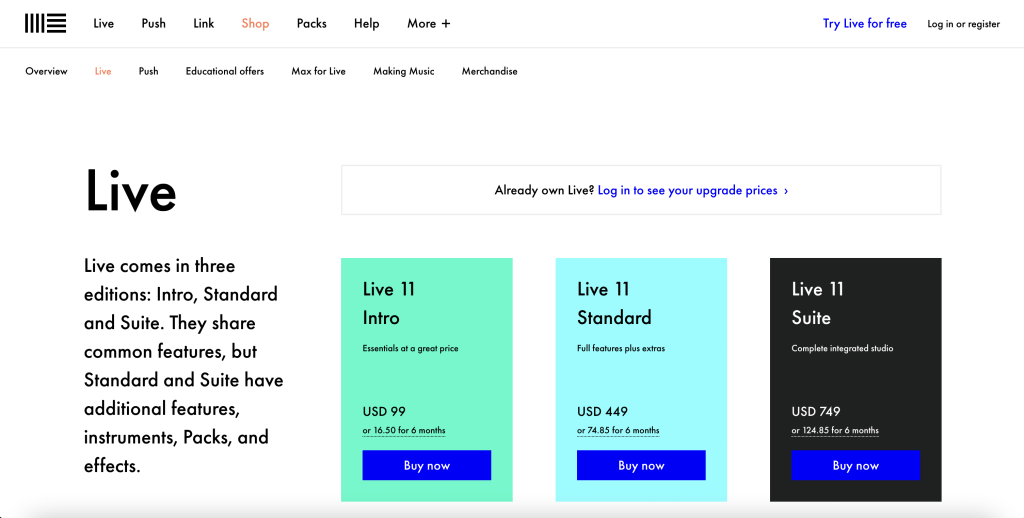Open Packs from the top navigation
The image size is (1024, 518).
pyautogui.click(x=312, y=24)
